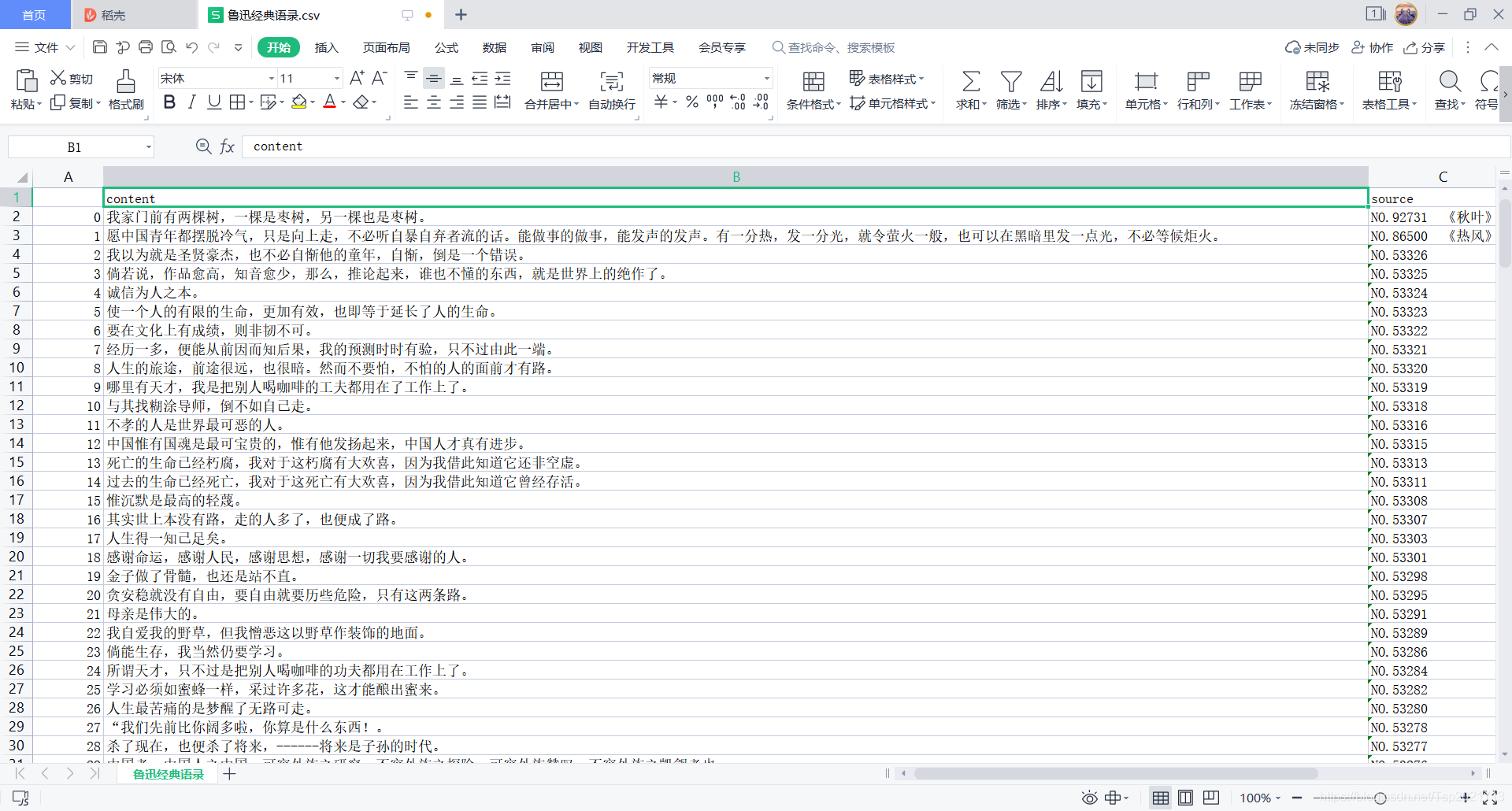Switch to page layout view in status bar
The height and width of the screenshot is (811, 1512).
coord(1186,798)
